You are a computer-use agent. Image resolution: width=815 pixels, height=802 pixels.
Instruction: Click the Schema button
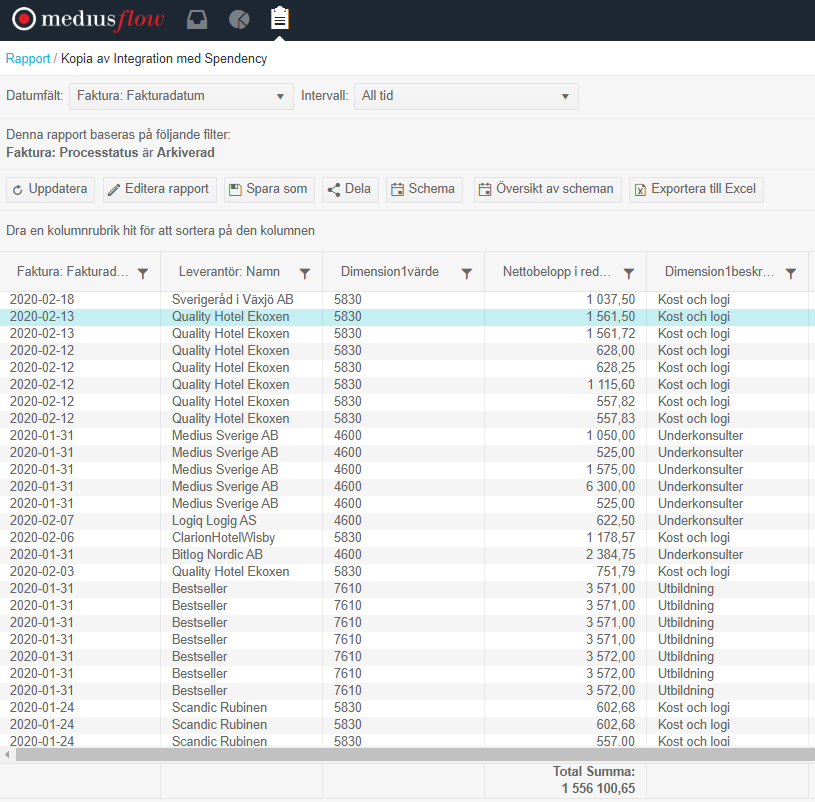click(x=424, y=189)
